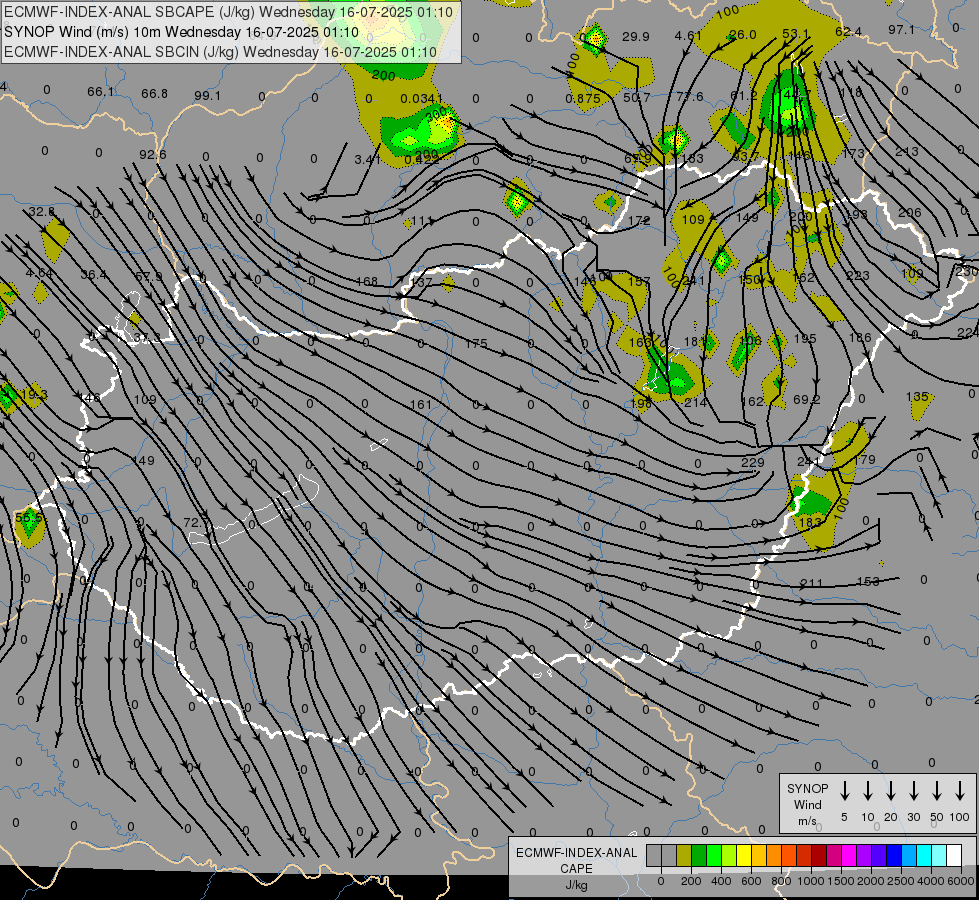Click the map value '36.4'
Viewport: 979px width, 900px height.
tap(94, 274)
